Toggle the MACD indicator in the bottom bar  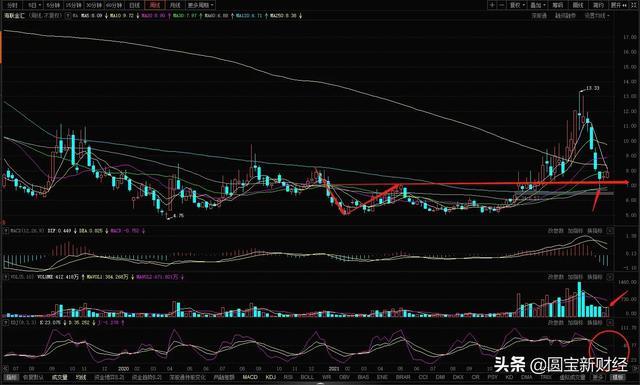[250, 377]
